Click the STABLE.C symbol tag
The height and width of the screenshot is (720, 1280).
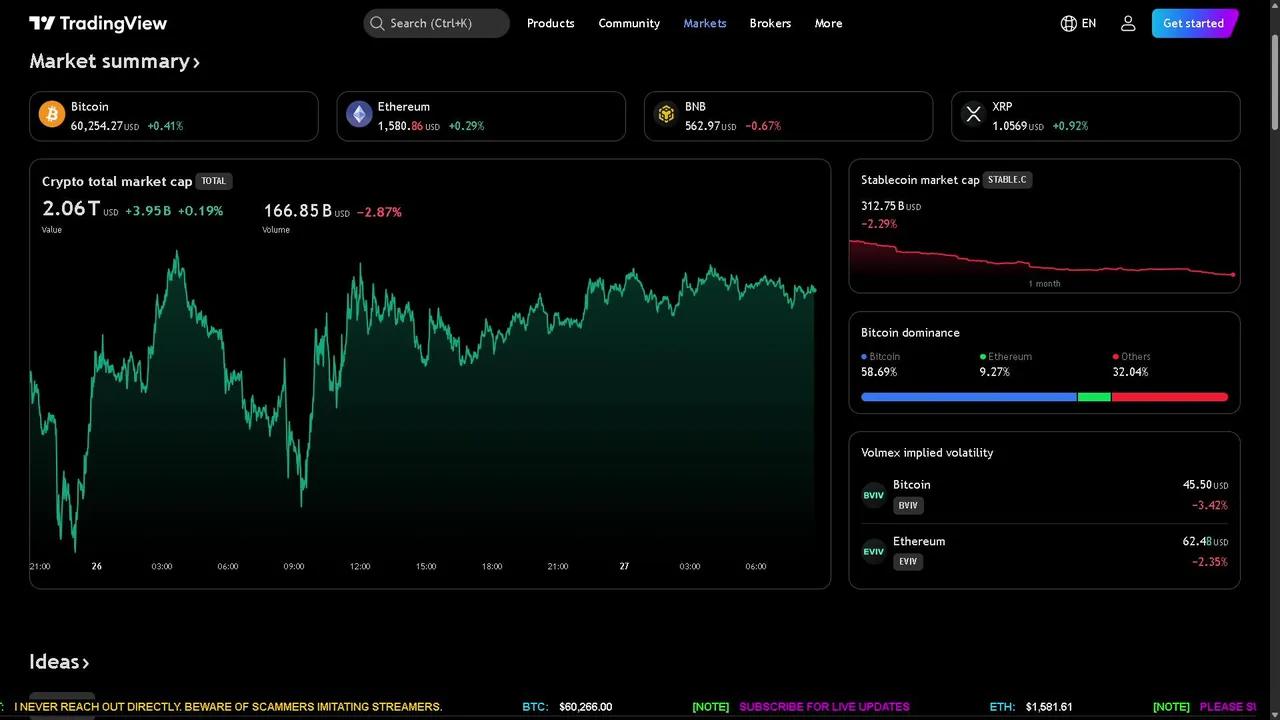[1008, 180]
